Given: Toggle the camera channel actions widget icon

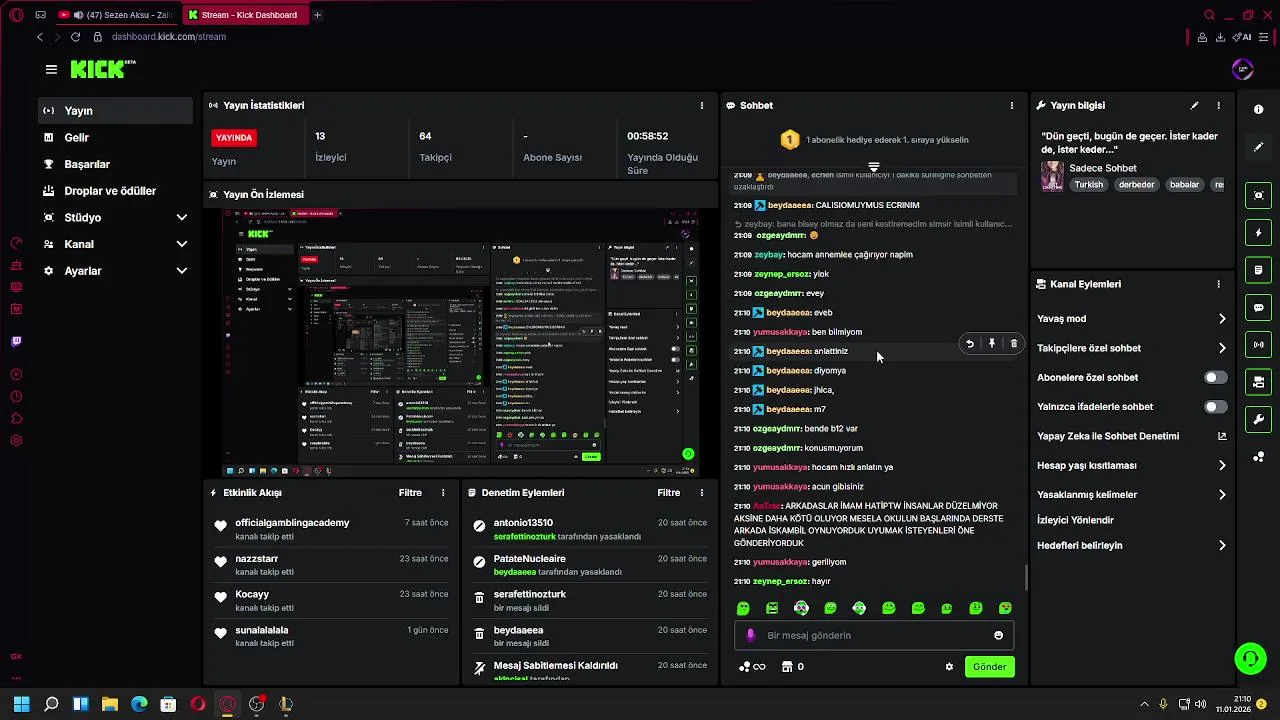Looking at the screenshot, I should coord(1258,382).
